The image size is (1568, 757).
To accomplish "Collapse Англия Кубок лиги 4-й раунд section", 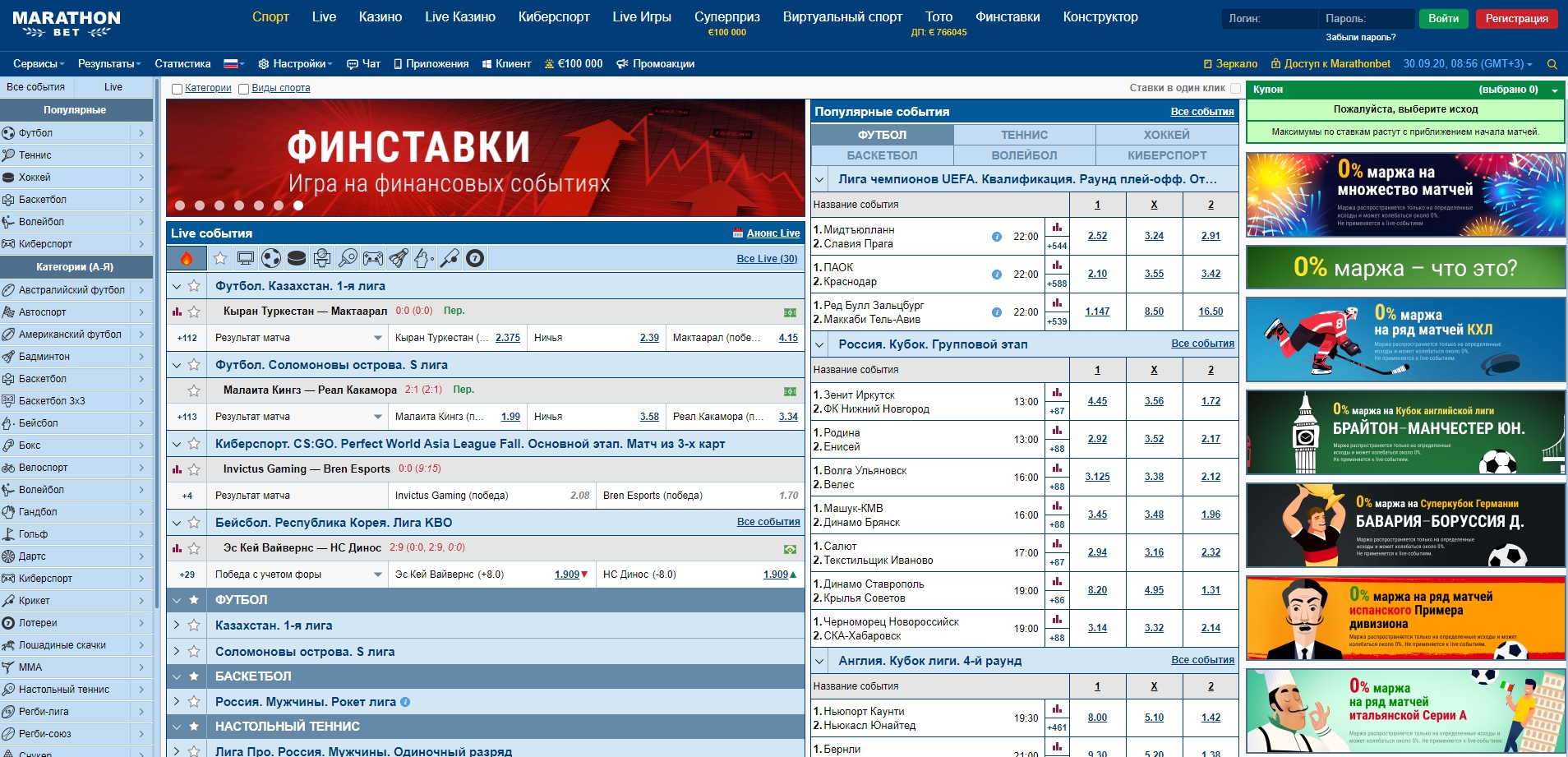I will (x=819, y=661).
